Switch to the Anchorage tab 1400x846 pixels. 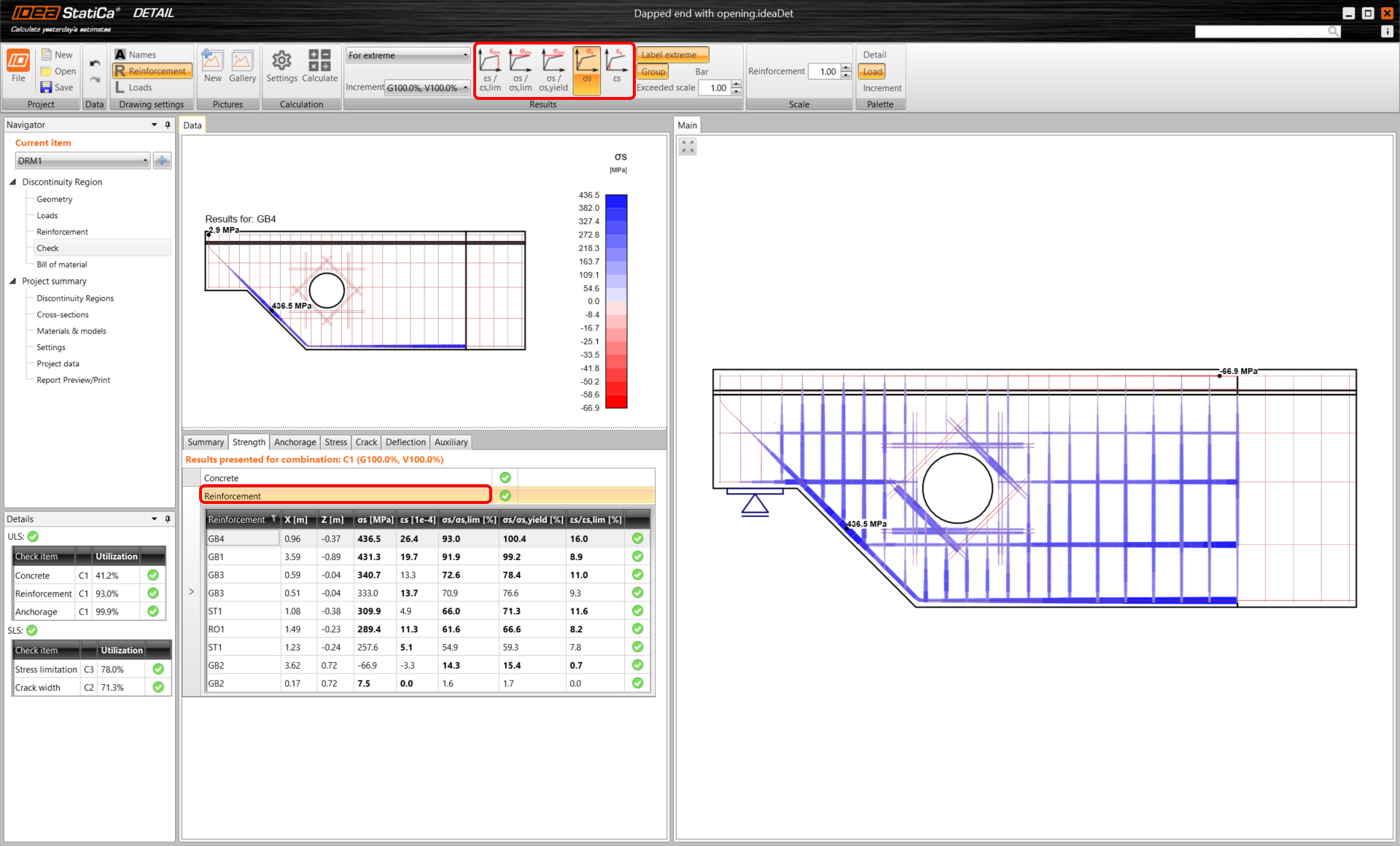[295, 442]
